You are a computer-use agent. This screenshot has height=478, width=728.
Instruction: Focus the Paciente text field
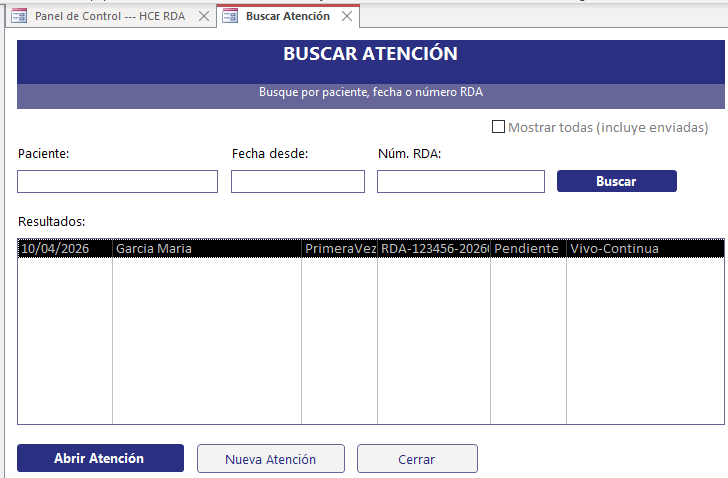117,181
